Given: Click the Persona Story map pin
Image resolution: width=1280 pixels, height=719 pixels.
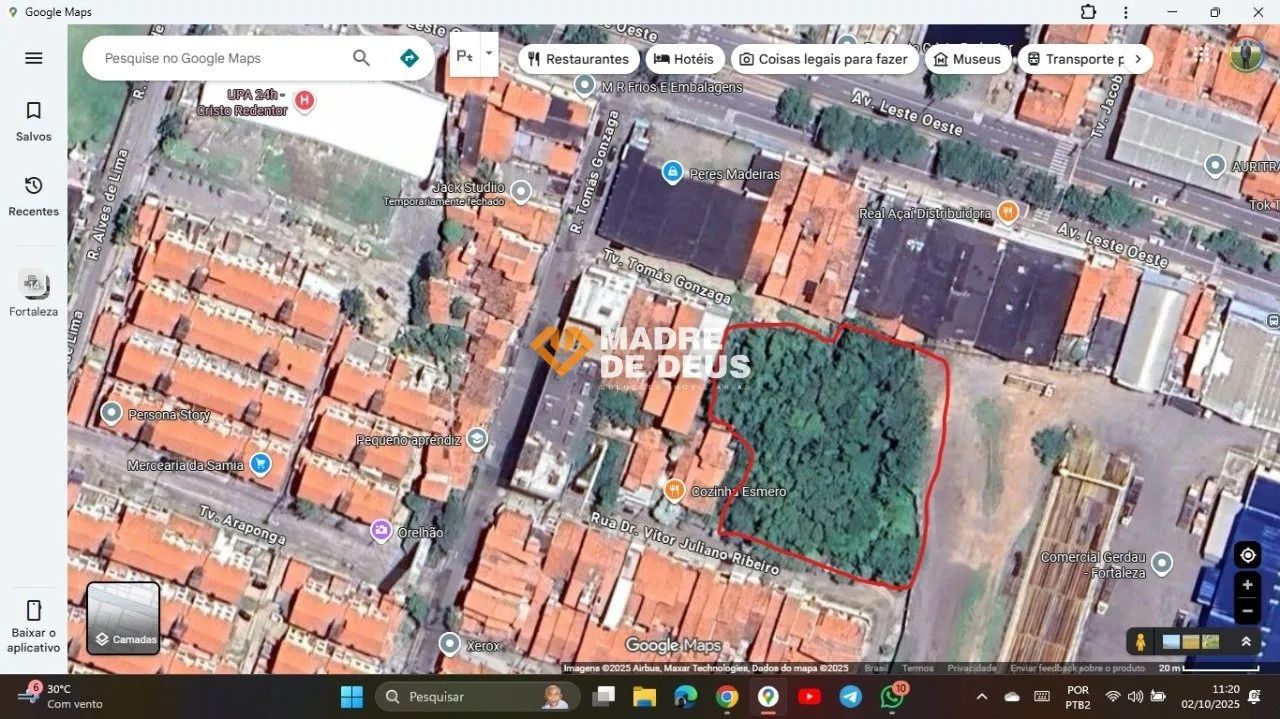Looking at the screenshot, I should pos(112,413).
